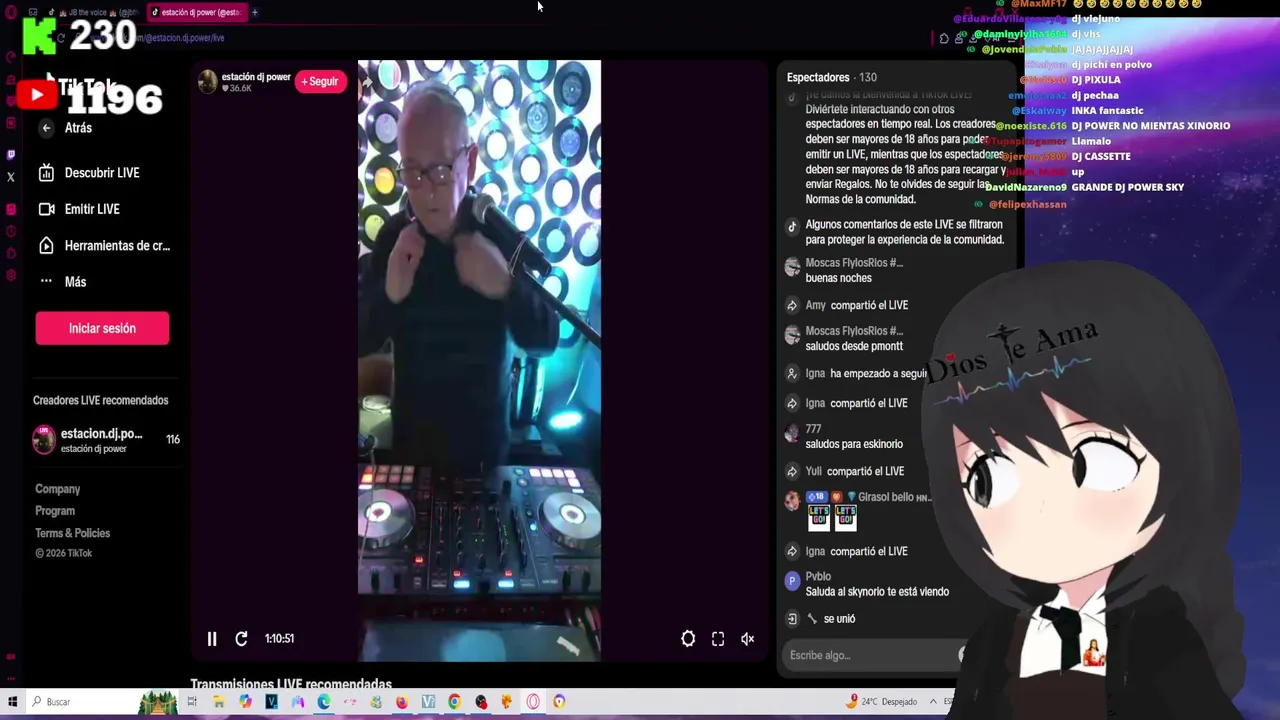The width and height of the screenshot is (1280, 720).
Task: Open the red Opera icon in taskbar
Action: (533, 702)
